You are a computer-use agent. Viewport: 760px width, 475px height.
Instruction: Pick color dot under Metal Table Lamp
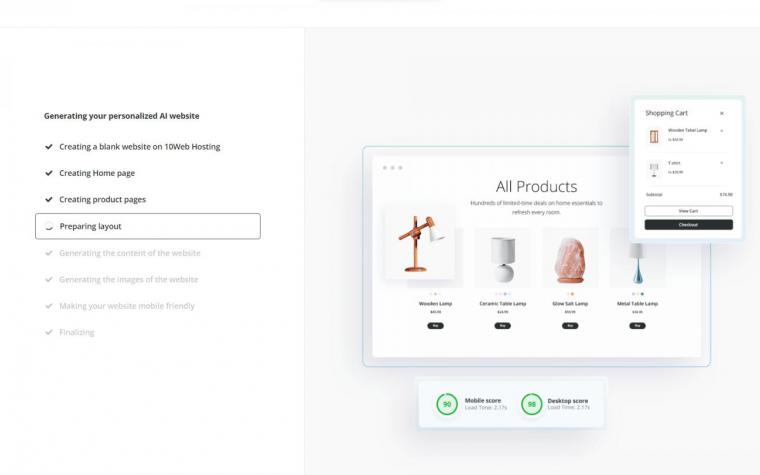pyautogui.click(x=642, y=294)
